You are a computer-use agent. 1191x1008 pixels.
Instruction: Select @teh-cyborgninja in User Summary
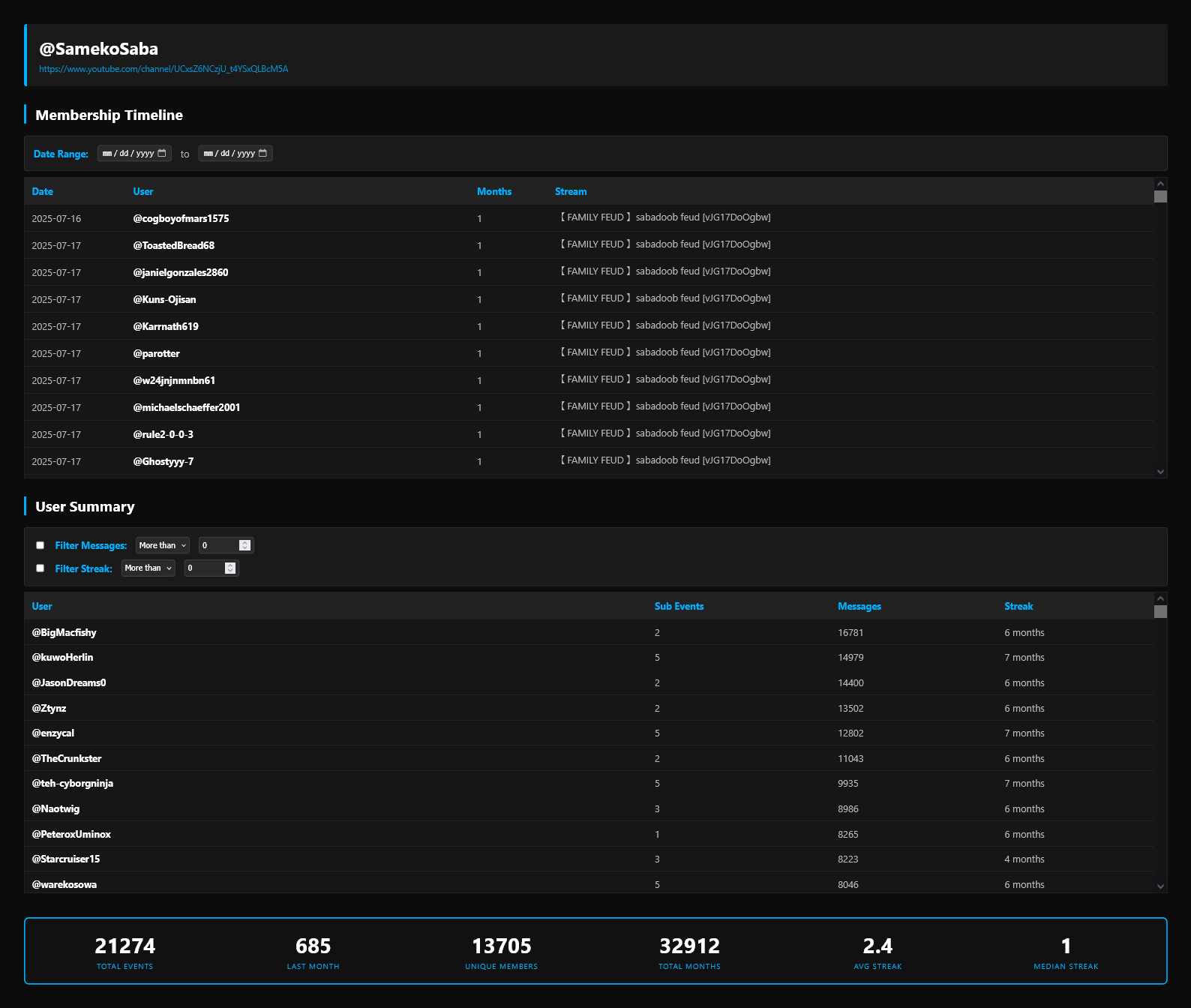73,783
